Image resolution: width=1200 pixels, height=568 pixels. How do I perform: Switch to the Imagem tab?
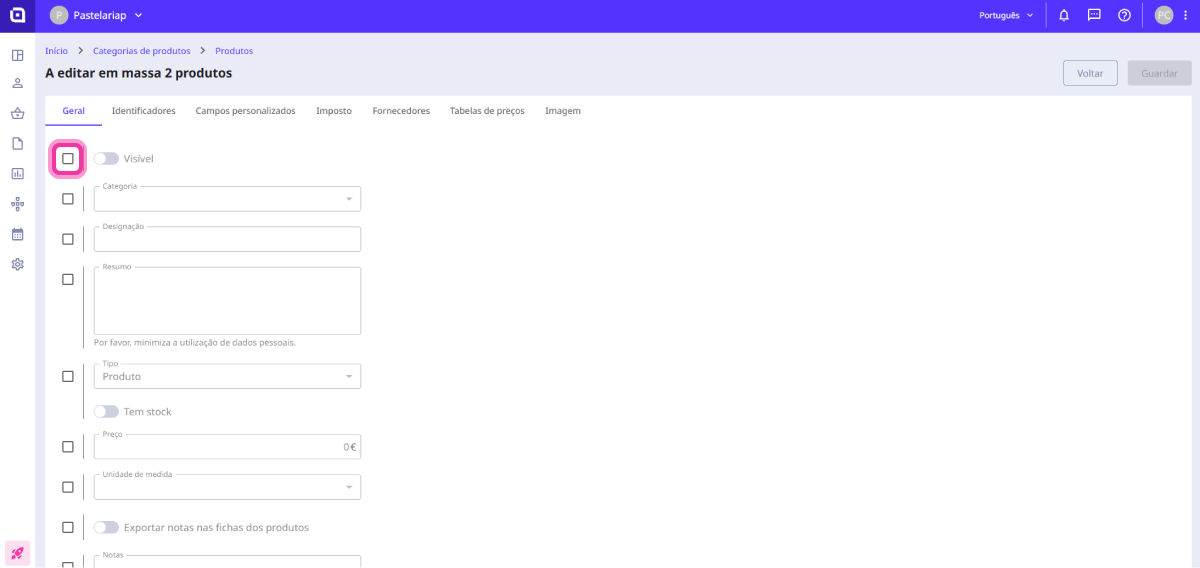coord(563,111)
